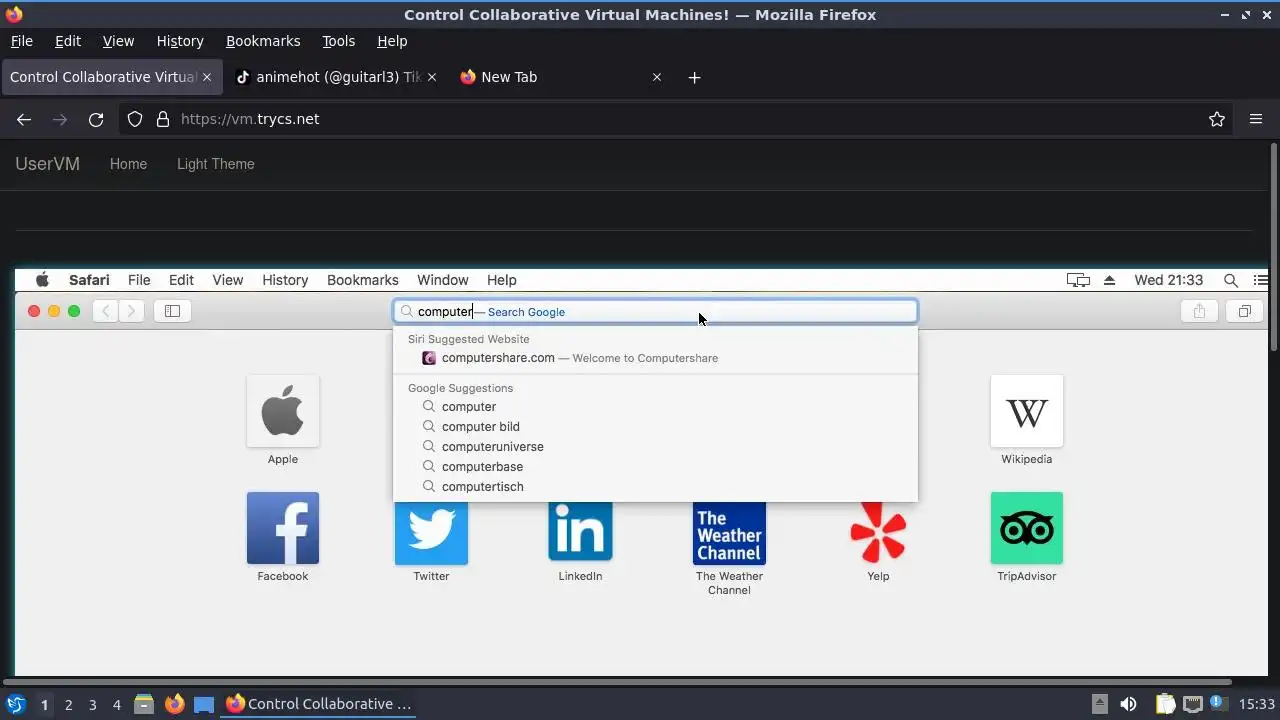Open the TripAdvisor favorite tile
This screenshot has width=1280, height=720.
tap(1027, 528)
